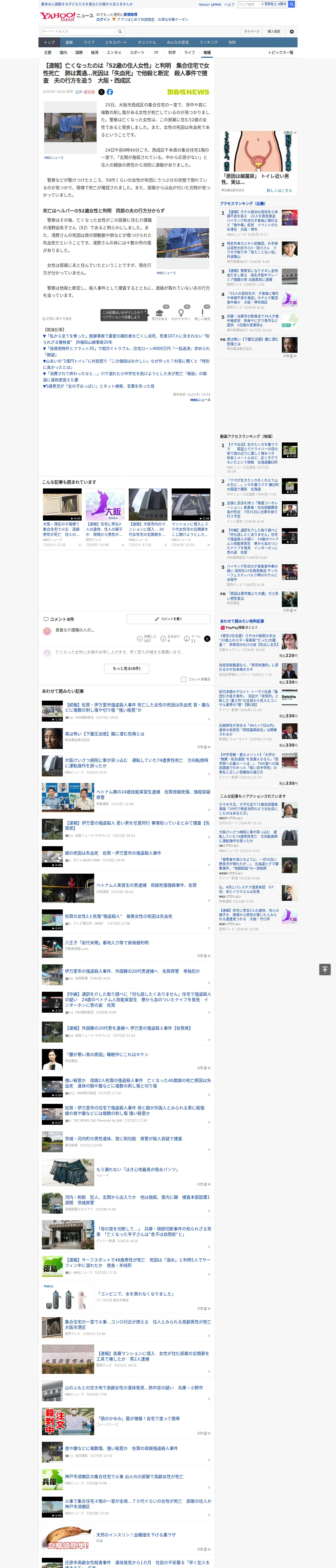This screenshot has height=1568, width=336.
Task: Open article 茨城・河内町の男性遺体
Action: [x=123, y=1139]
